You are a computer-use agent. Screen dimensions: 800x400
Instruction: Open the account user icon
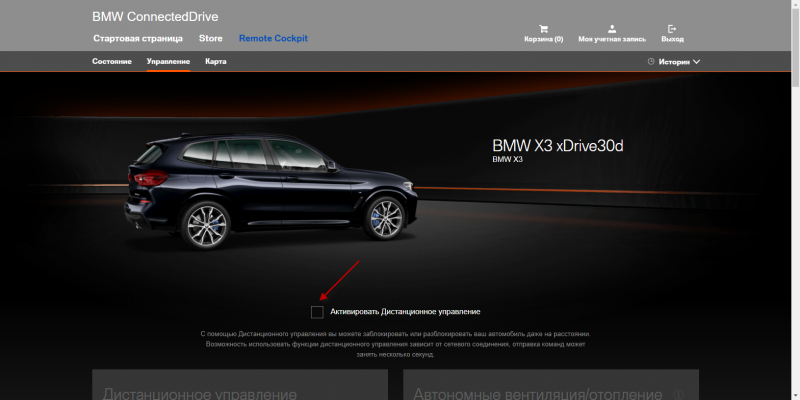[x=612, y=29]
